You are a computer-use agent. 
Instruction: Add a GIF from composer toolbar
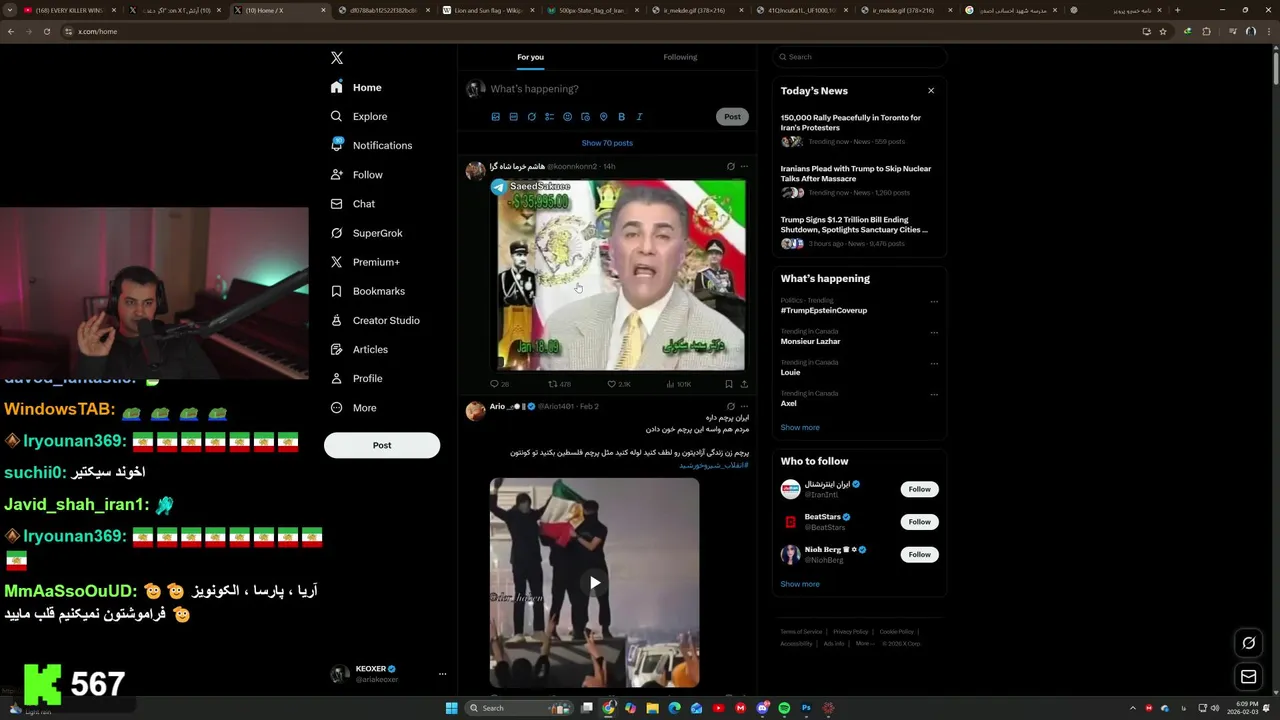tap(513, 117)
